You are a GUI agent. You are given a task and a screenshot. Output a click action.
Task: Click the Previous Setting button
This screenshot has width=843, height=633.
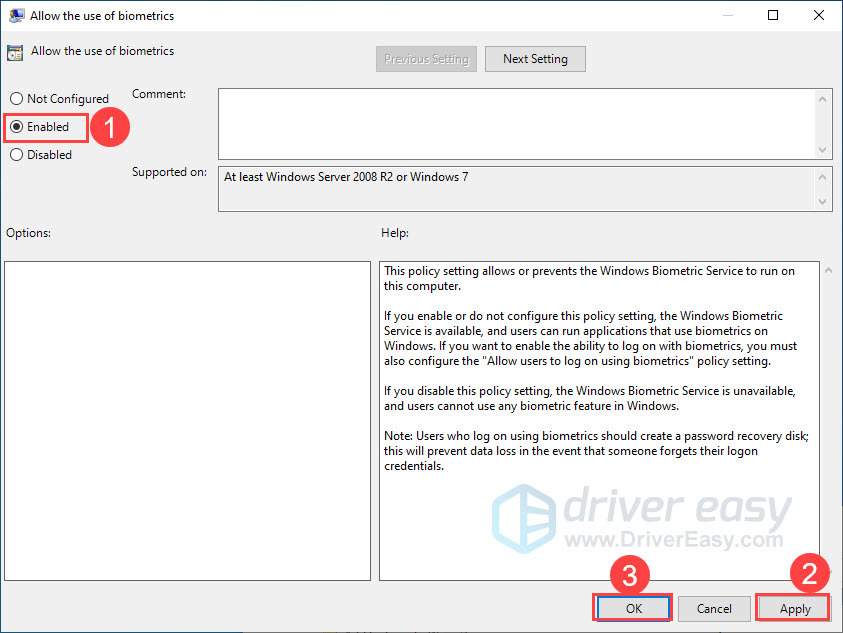tap(426, 59)
